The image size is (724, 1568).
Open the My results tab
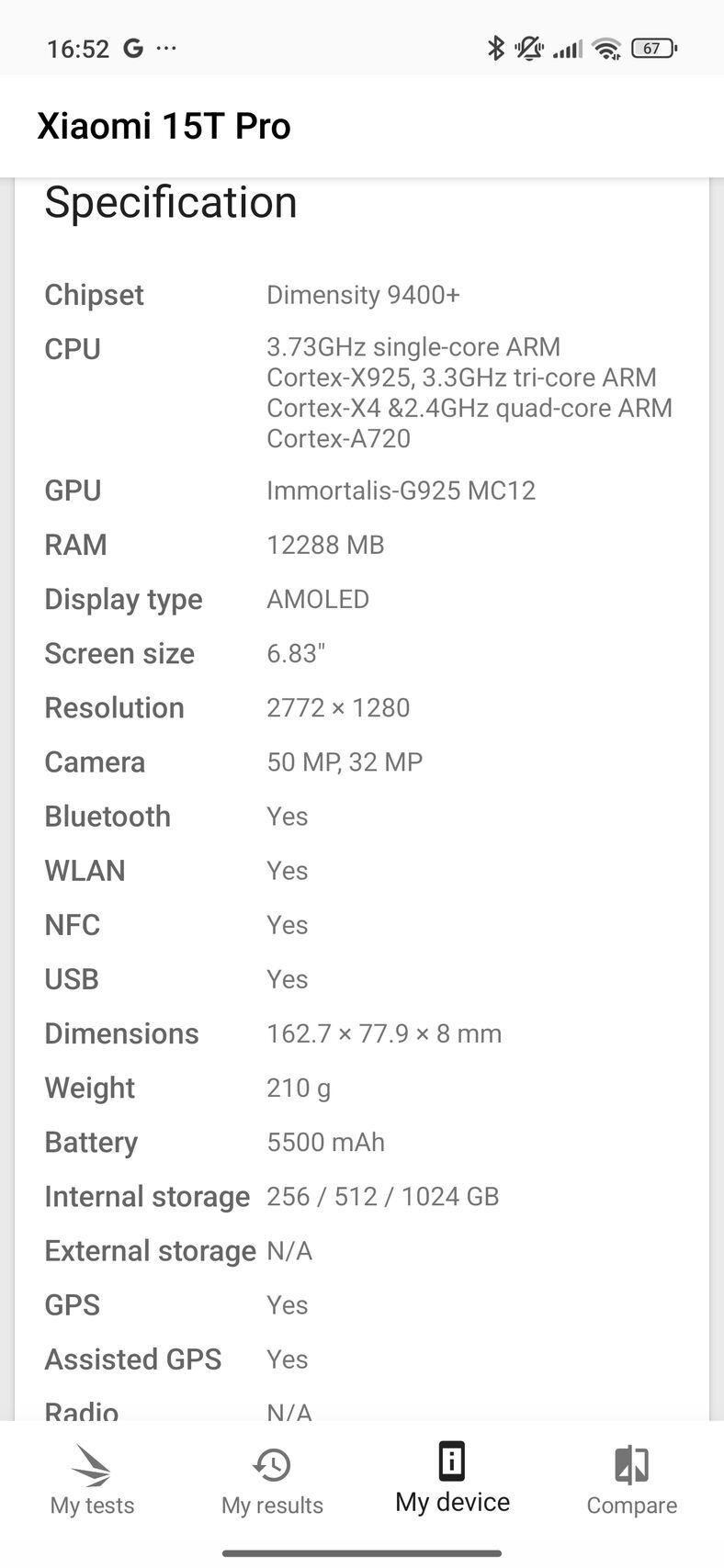271,1505
